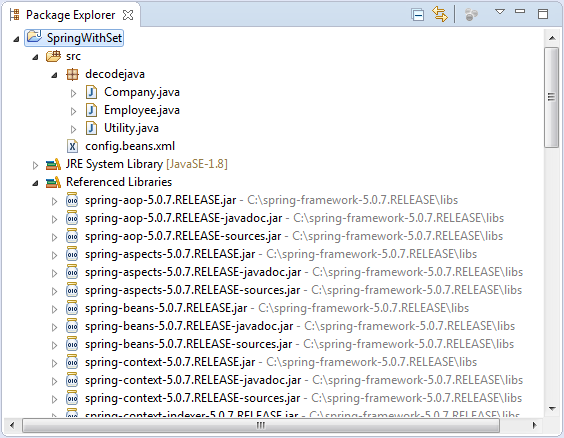Click horizontal scrollbar right arrow
Screen dimensions: 564x438
[534, 425]
